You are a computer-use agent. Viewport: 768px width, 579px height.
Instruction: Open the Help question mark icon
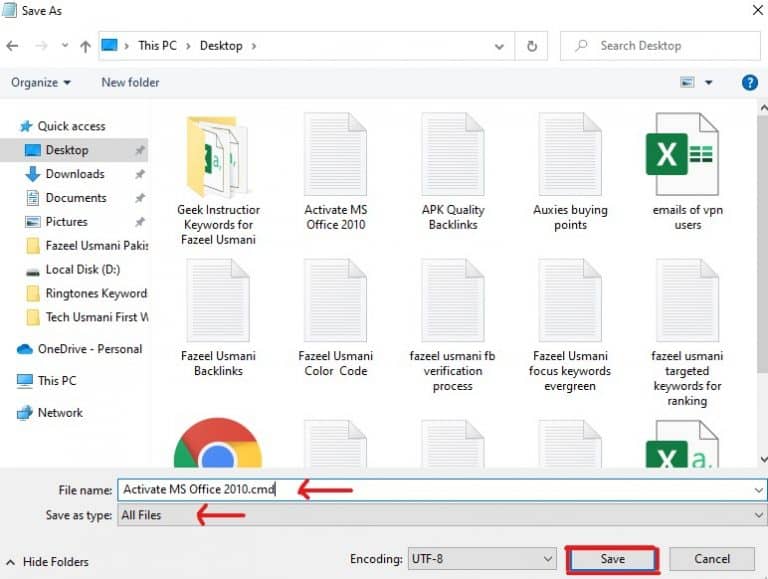pyautogui.click(x=749, y=83)
